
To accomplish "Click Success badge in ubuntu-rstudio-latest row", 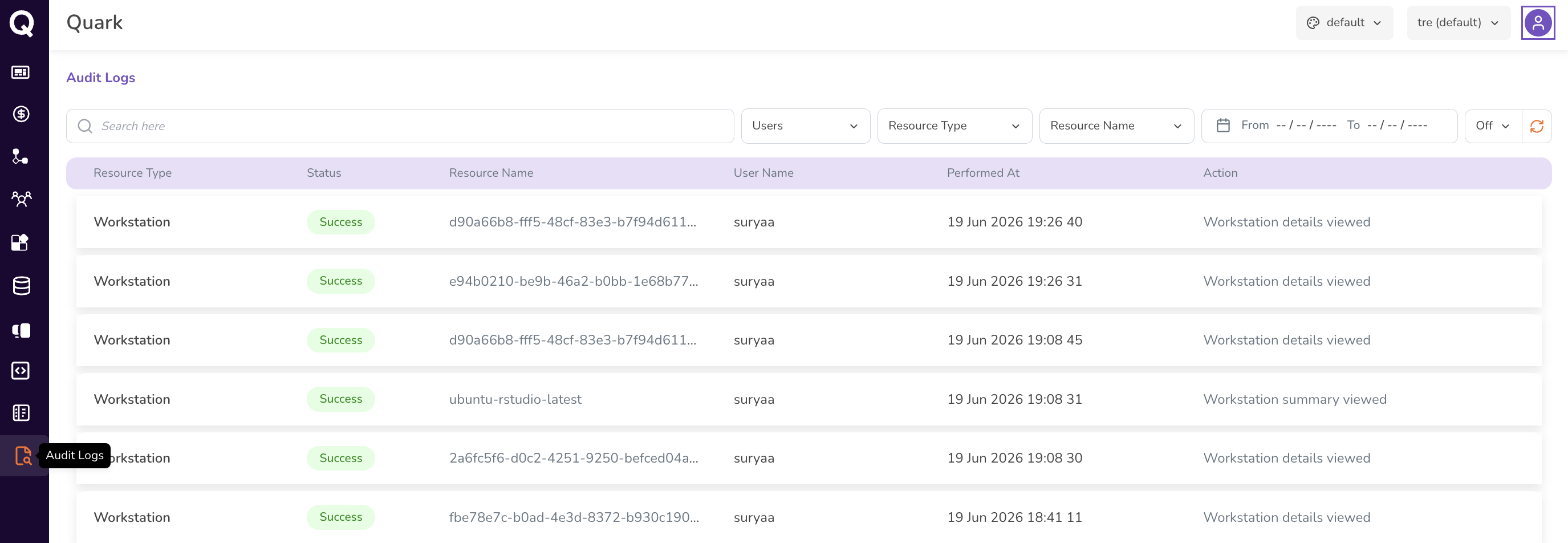I will tap(341, 399).
